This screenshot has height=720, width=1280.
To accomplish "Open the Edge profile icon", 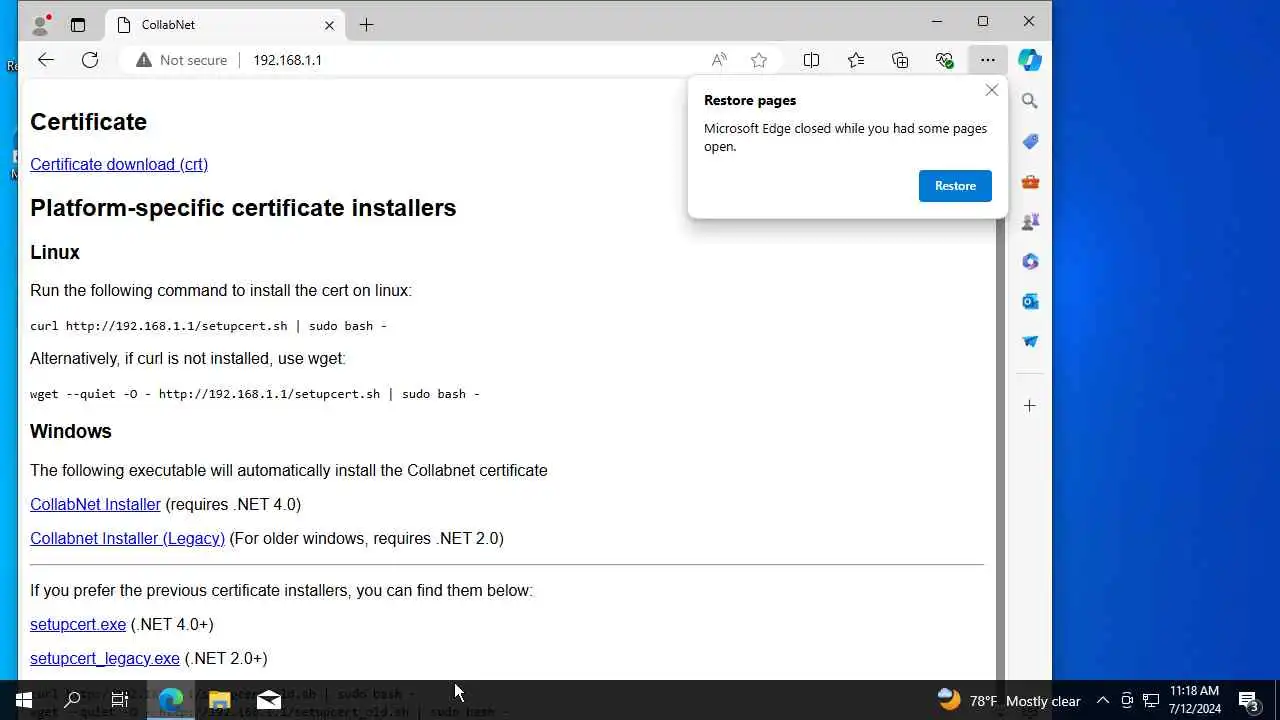I will (x=40, y=24).
